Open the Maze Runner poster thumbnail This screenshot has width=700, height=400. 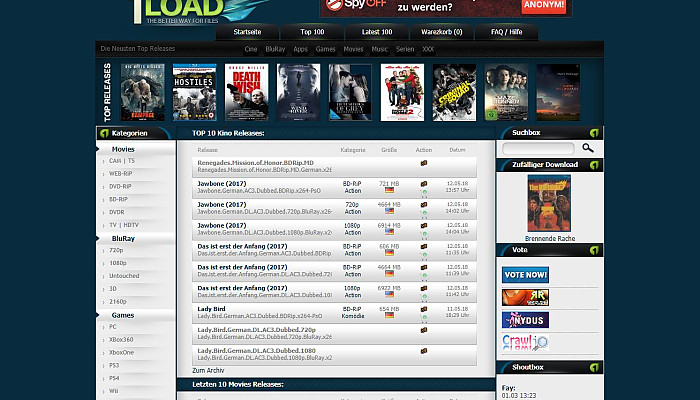tap(506, 92)
